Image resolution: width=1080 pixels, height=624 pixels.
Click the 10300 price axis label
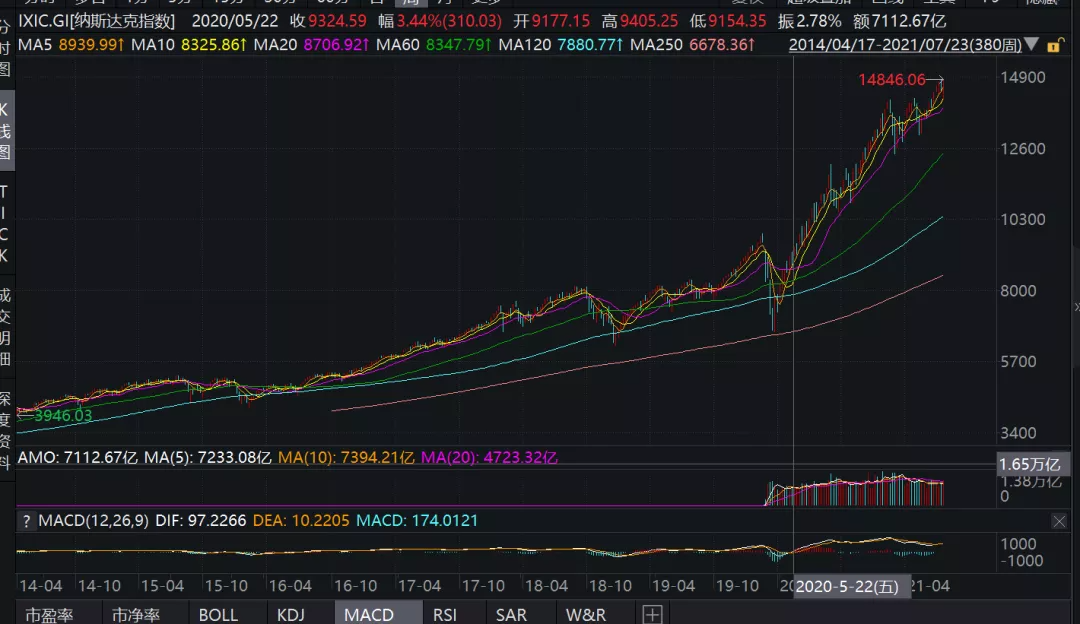pos(1022,220)
